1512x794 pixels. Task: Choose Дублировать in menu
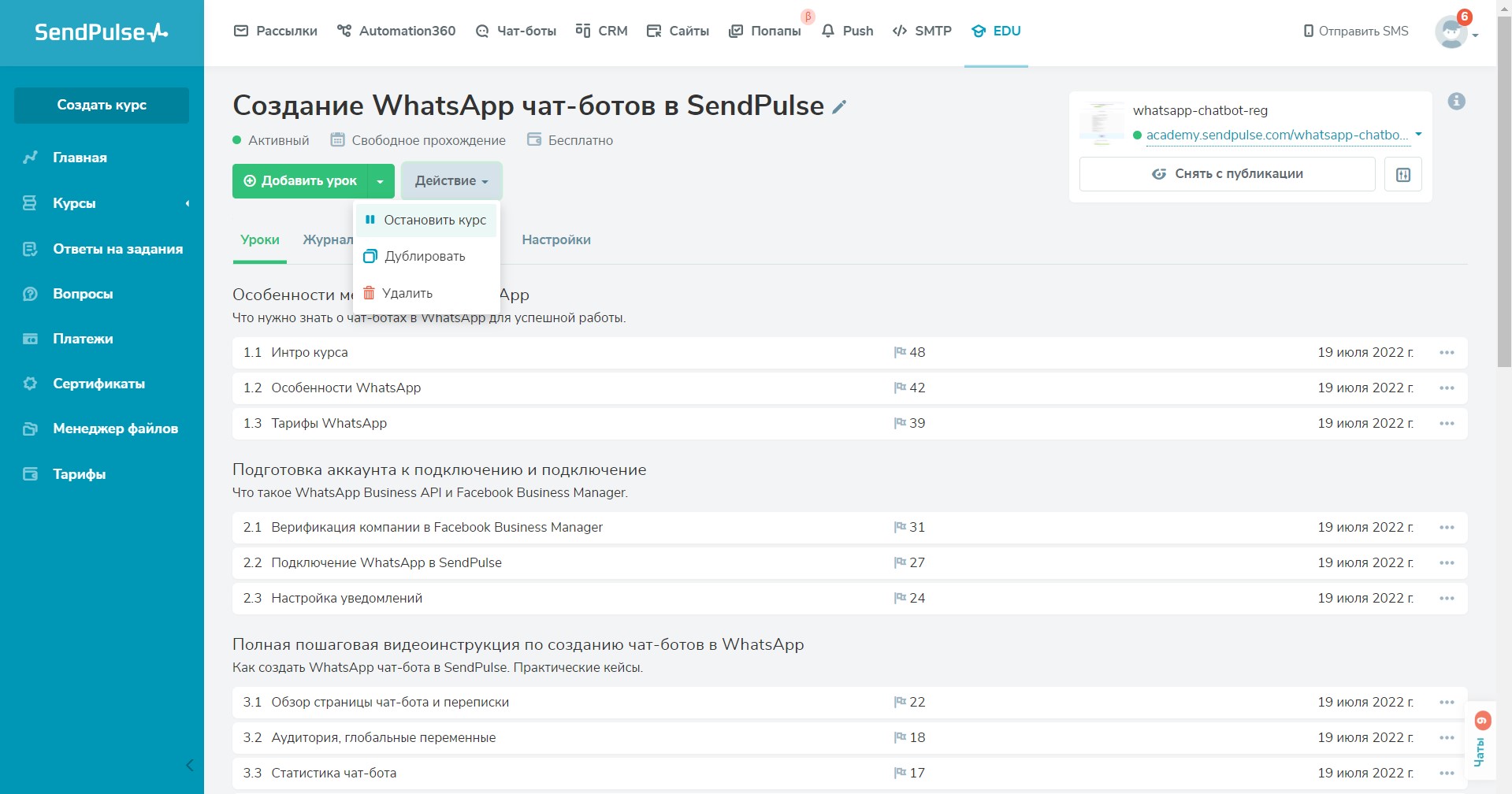[x=426, y=257]
